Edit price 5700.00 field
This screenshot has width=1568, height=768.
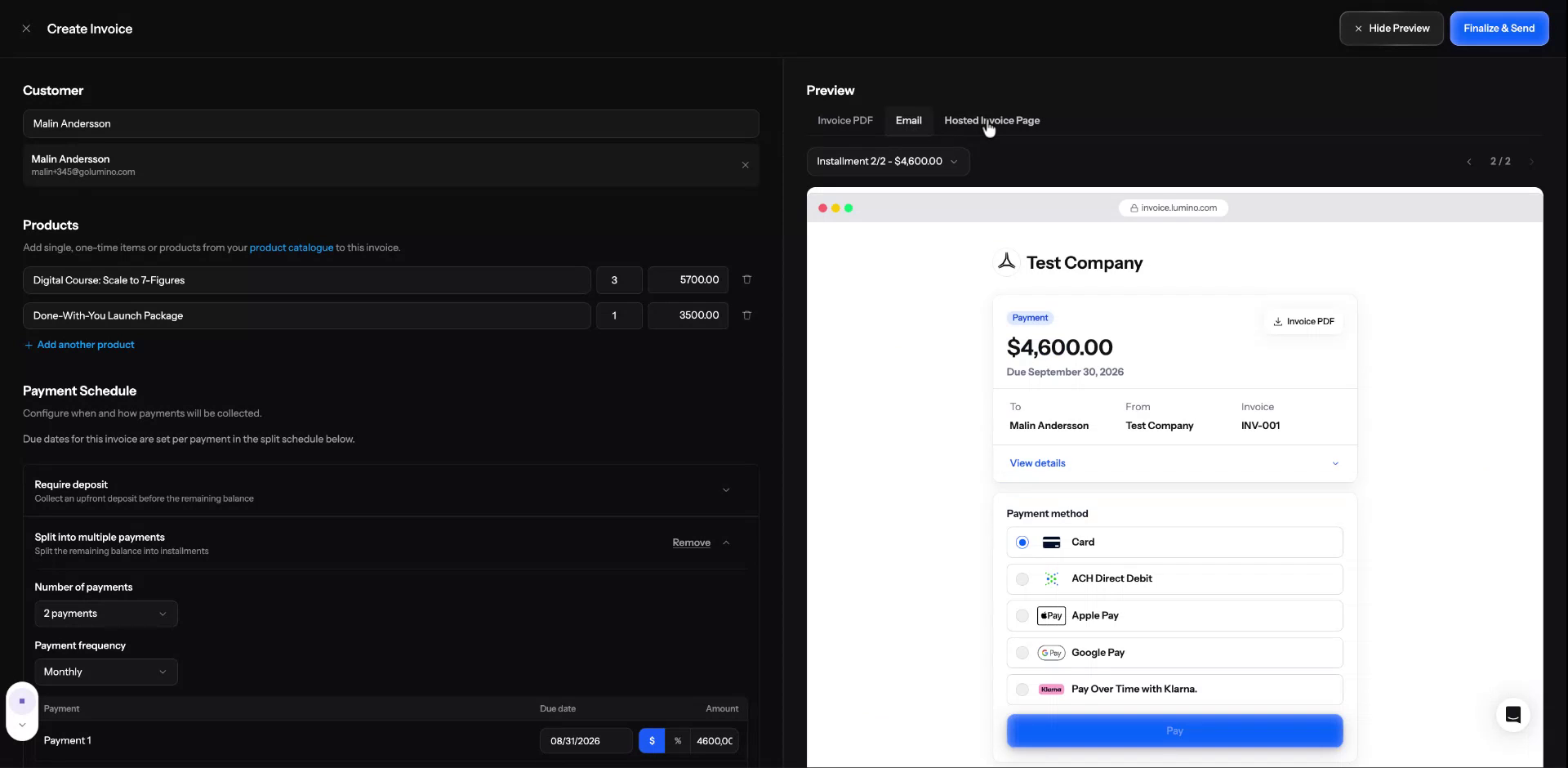688,280
